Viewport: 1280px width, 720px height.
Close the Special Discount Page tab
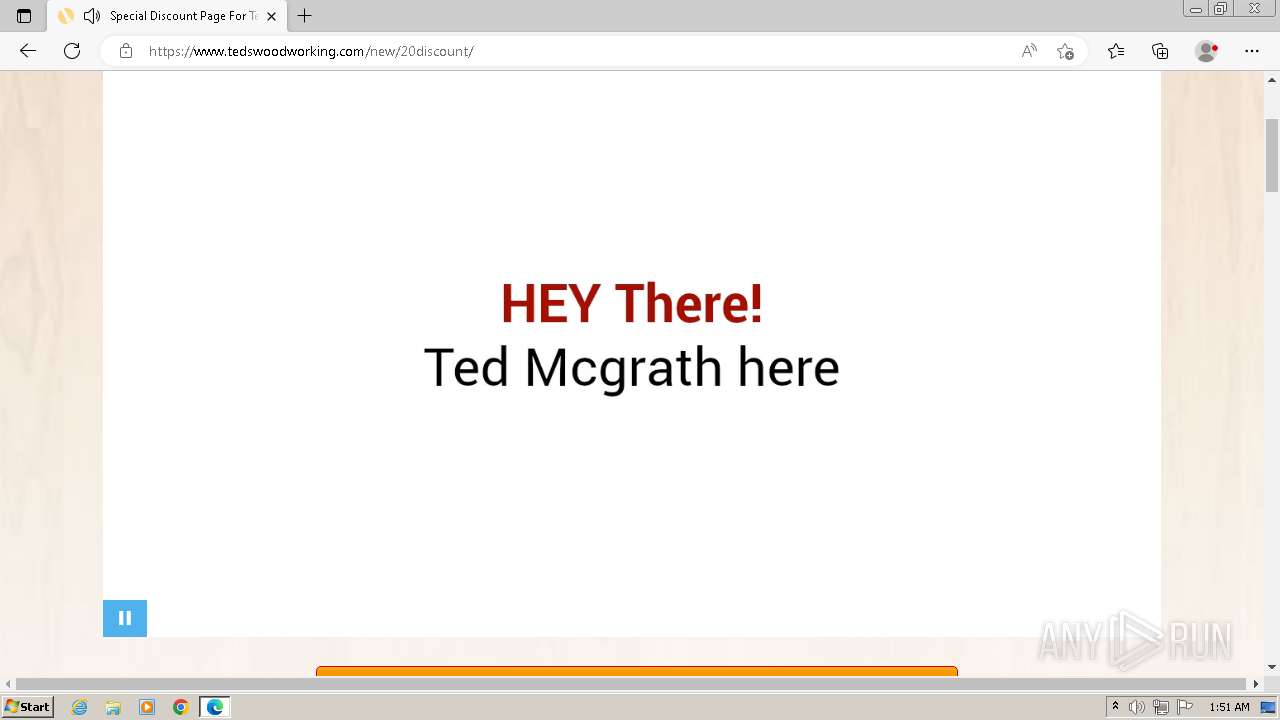[x=271, y=16]
